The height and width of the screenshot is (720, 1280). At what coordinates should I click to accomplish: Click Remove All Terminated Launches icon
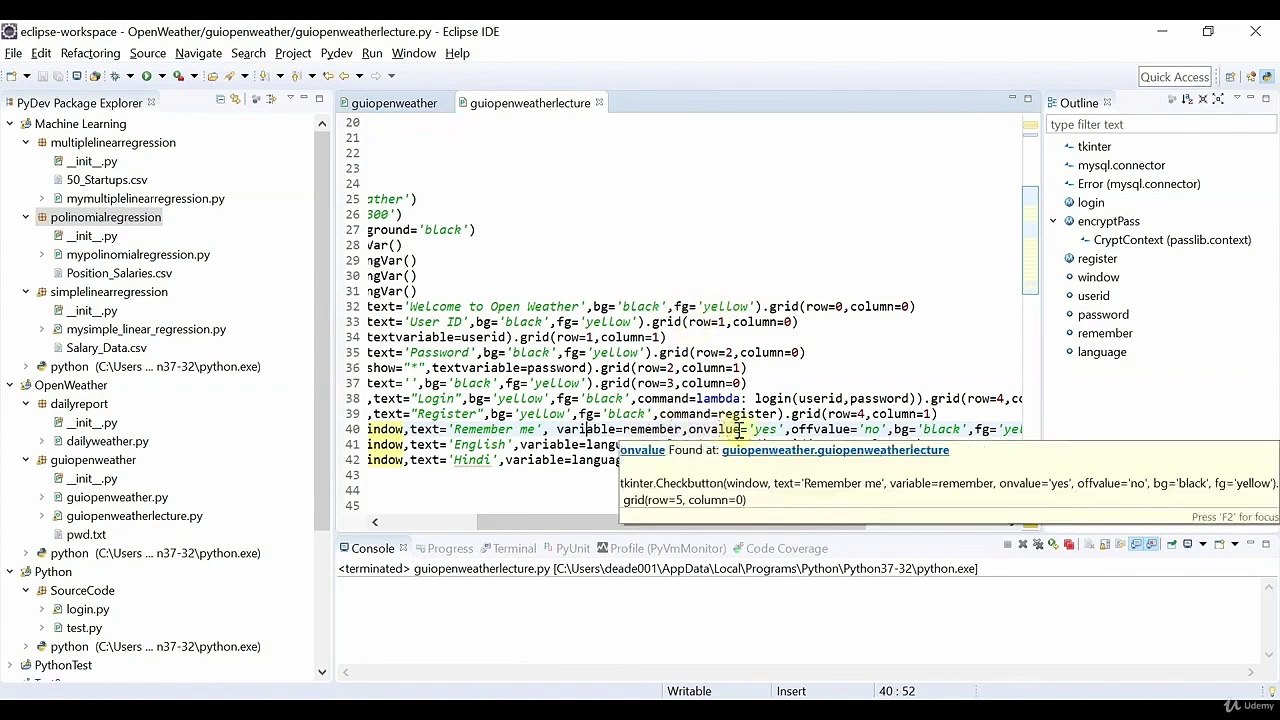pos(1038,544)
